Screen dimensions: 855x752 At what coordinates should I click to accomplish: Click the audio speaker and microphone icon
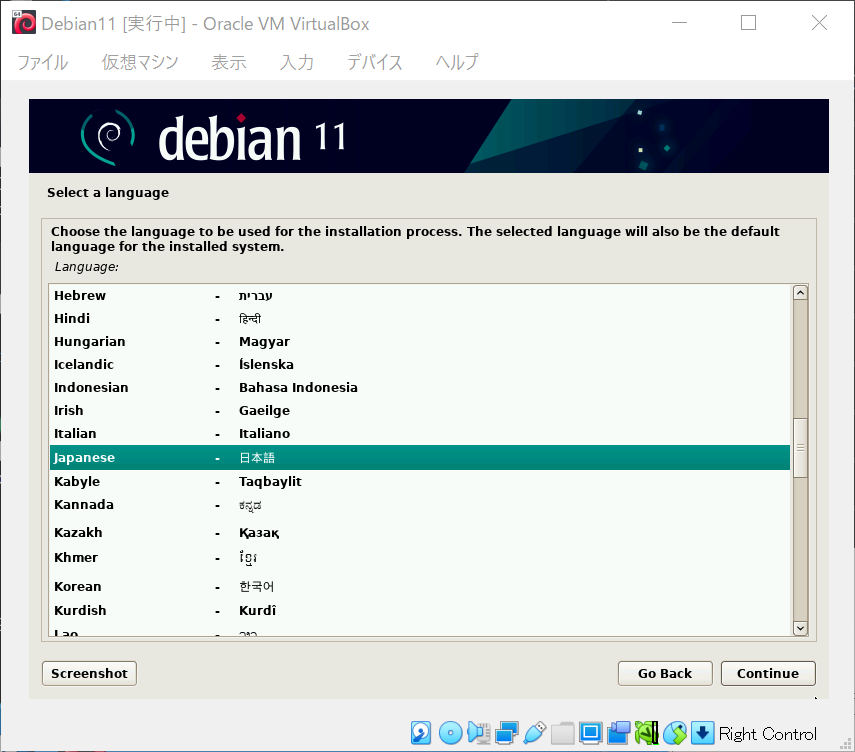click(479, 733)
